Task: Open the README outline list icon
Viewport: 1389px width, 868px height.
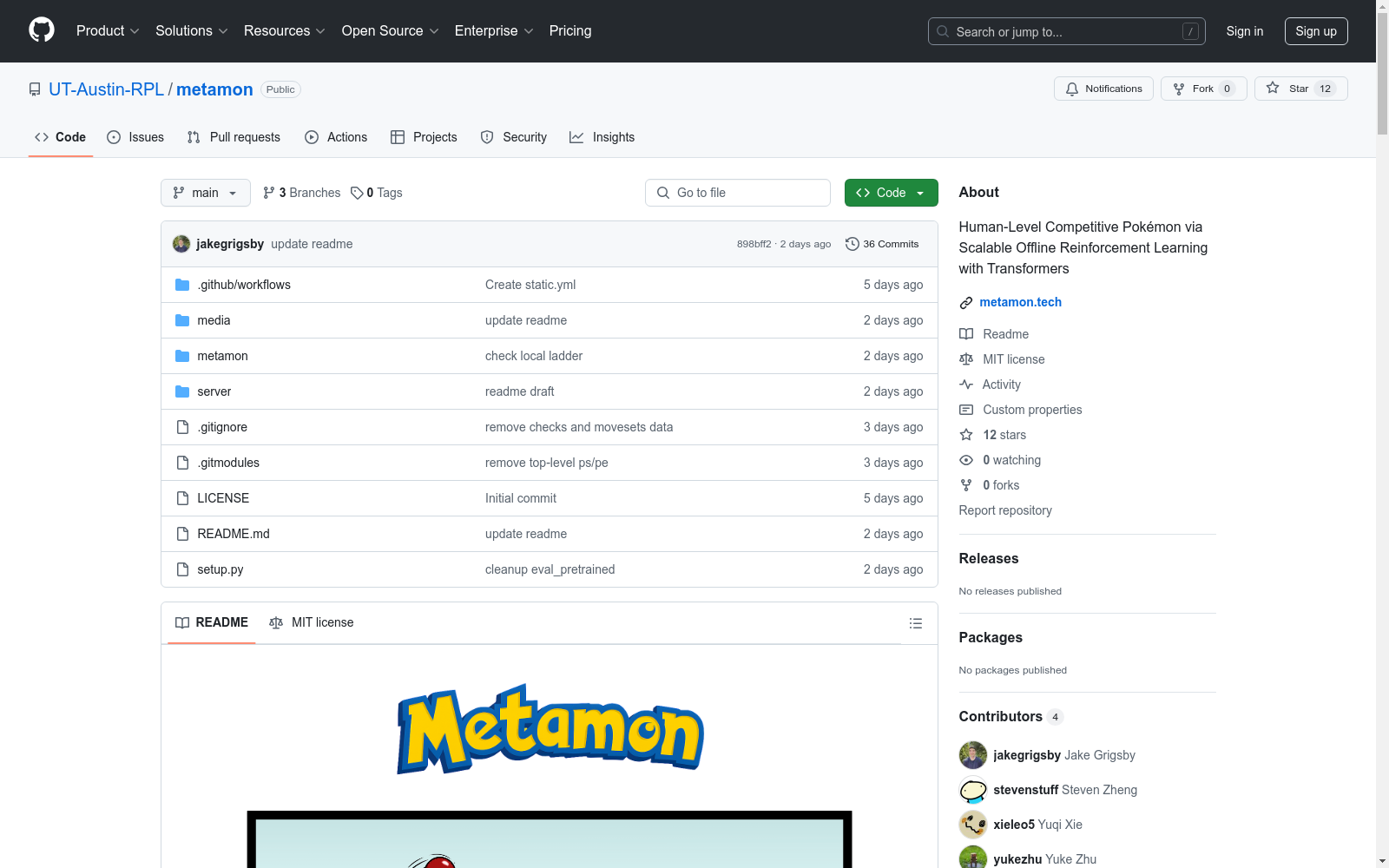Action: coord(915,623)
